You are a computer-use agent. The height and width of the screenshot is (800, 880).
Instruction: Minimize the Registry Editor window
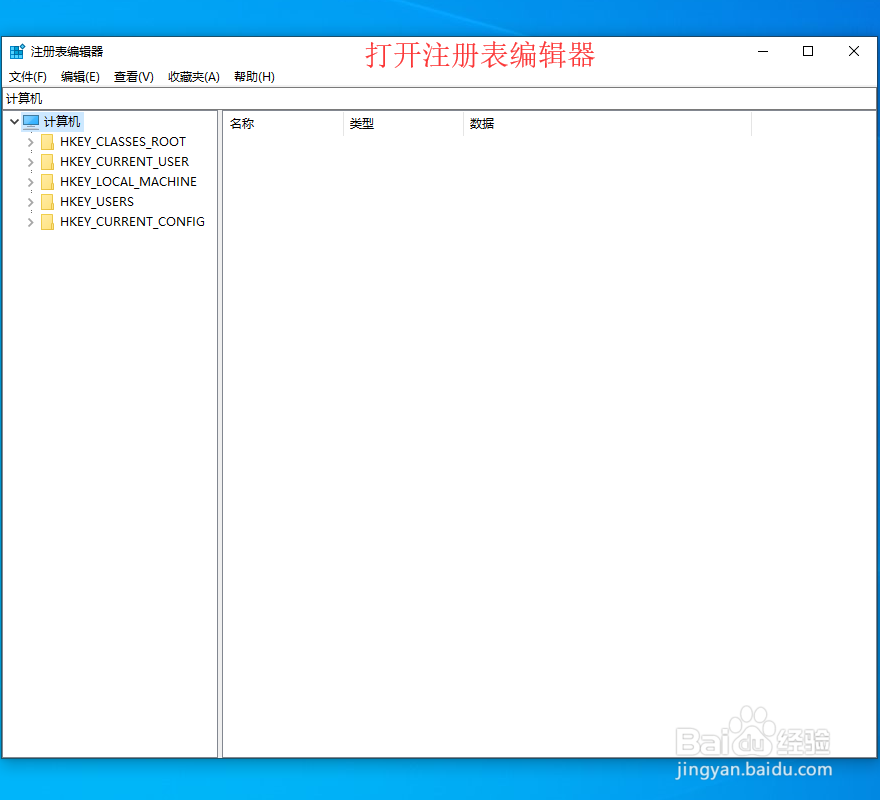coord(763,51)
